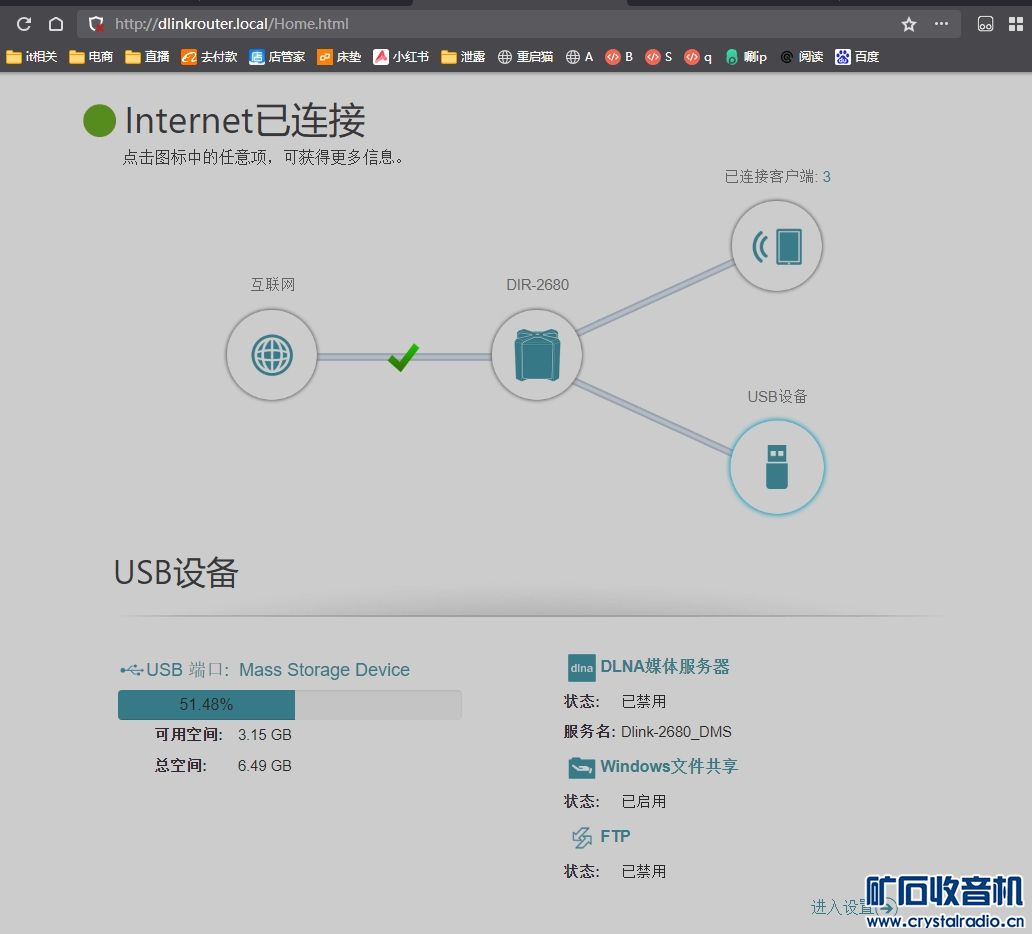Click the 'USB设备' section heading
1032x934 pixels.
176,572
